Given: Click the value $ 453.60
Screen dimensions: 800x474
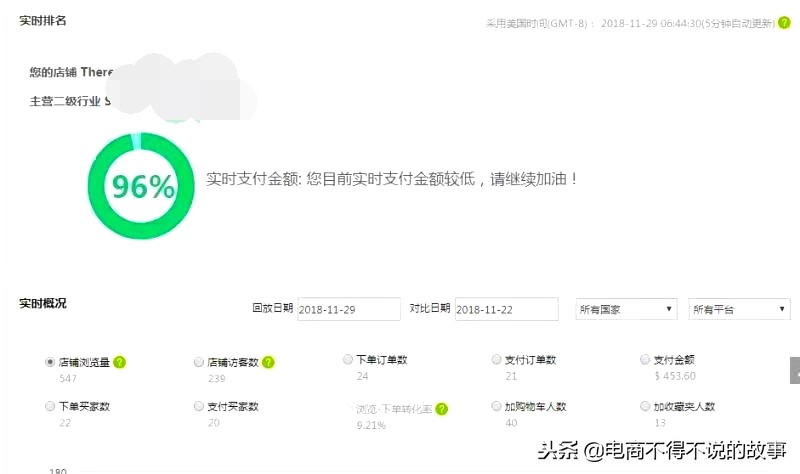Looking at the screenshot, I should (675, 376).
